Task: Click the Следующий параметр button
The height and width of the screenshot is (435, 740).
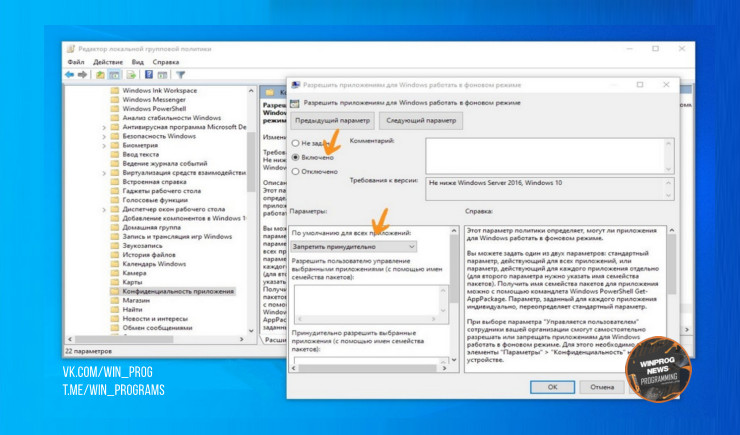Action: [x=421, y=121]
